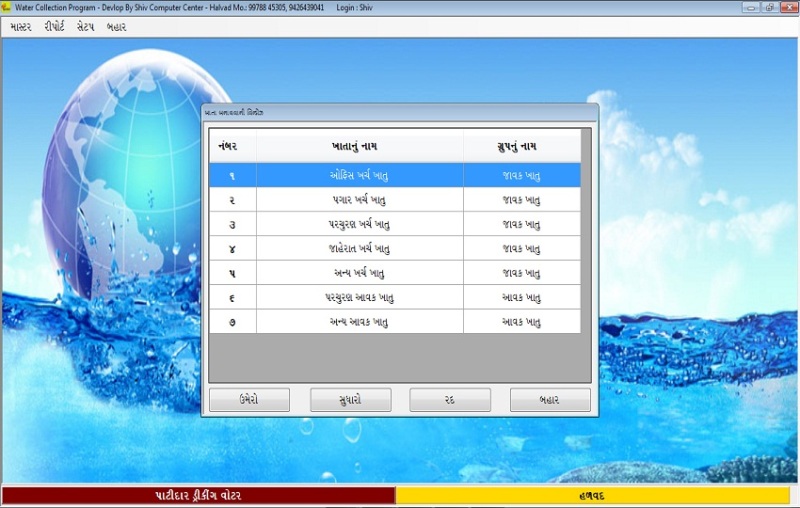
Task: Select the પગાર ખર્ચ ખાતુ row
Action: [359, 199]
